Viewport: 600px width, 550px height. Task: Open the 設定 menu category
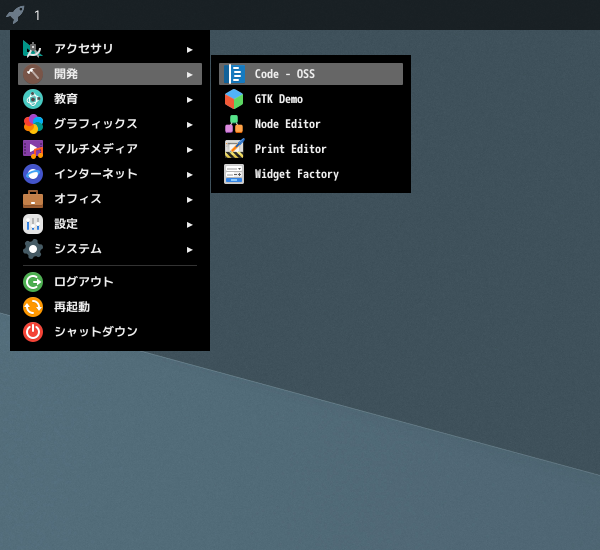coord(110,224)
